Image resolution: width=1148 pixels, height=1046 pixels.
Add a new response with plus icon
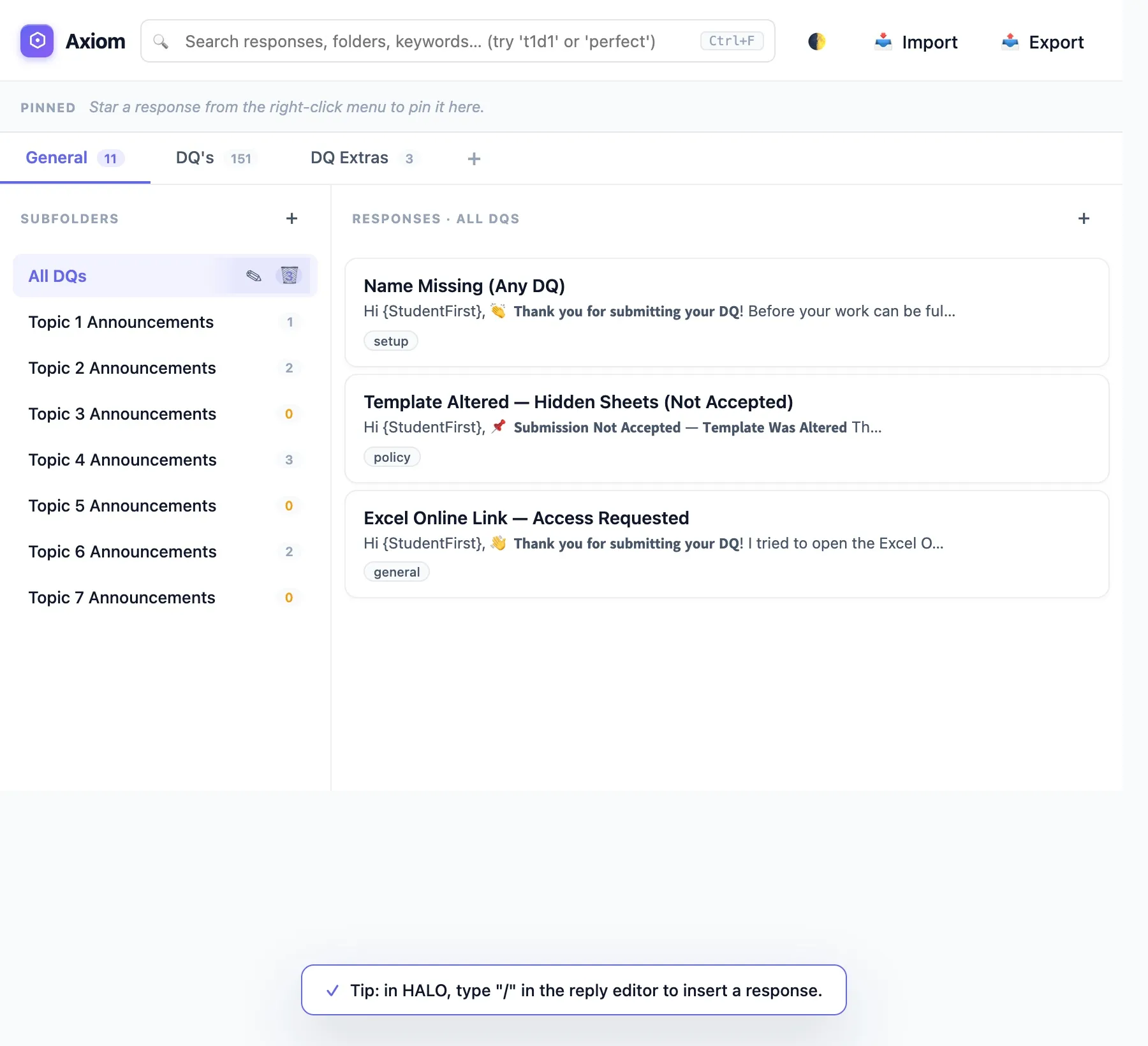[1084, 218]
